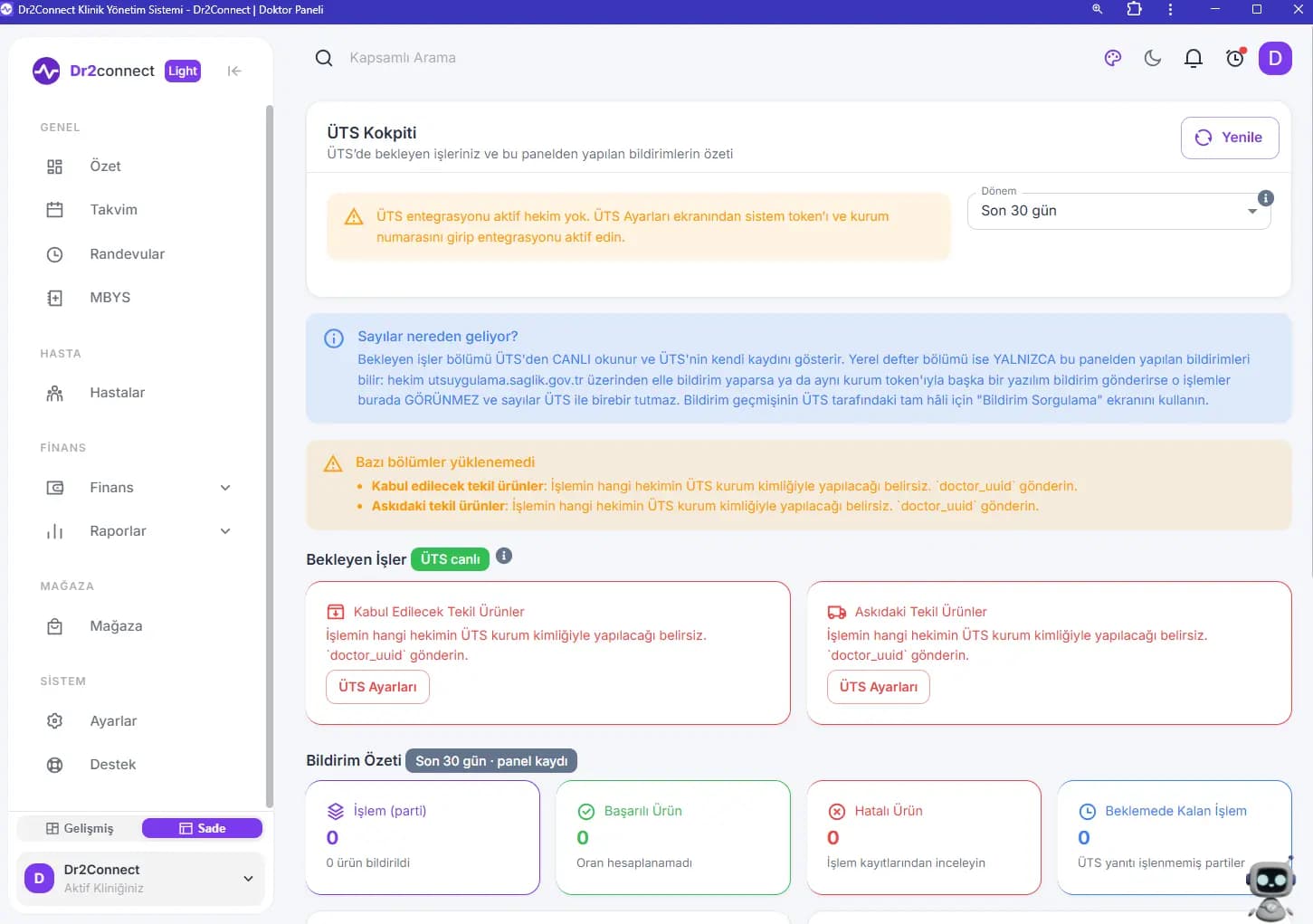Click the search magnifier icon
Screen dimensions: 1313x924
point(324,58)
